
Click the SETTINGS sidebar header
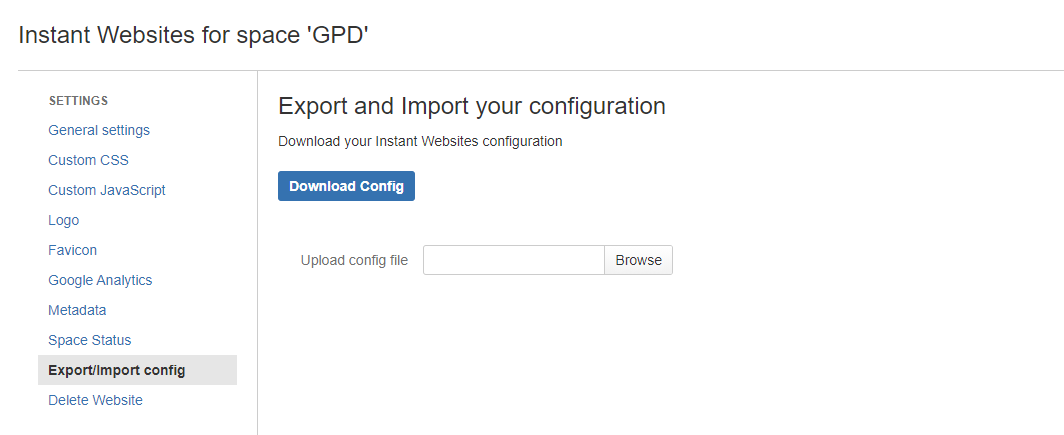(x=79, y=100)
